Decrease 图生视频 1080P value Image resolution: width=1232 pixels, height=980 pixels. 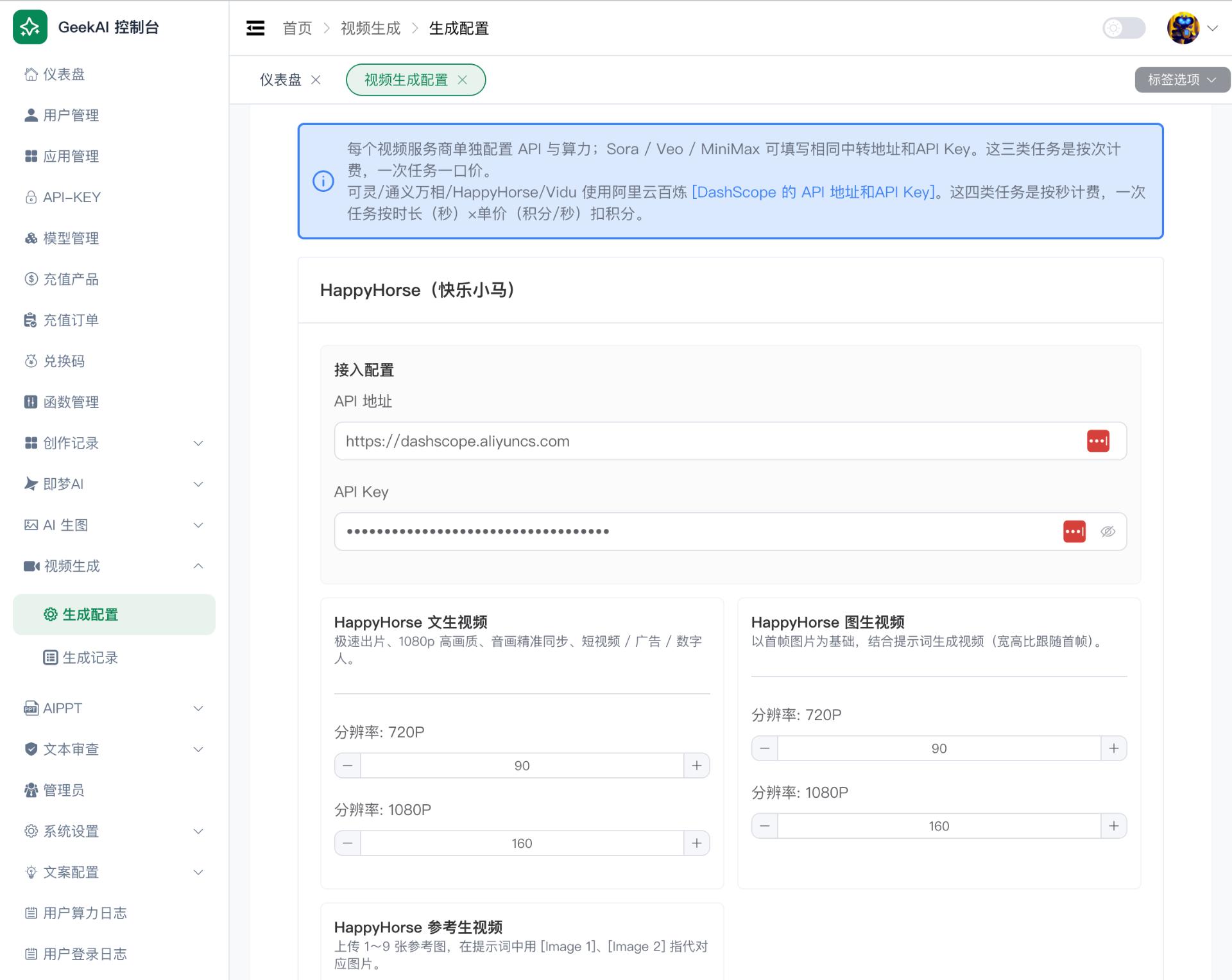pyautogui.click(x=765, y=826)
